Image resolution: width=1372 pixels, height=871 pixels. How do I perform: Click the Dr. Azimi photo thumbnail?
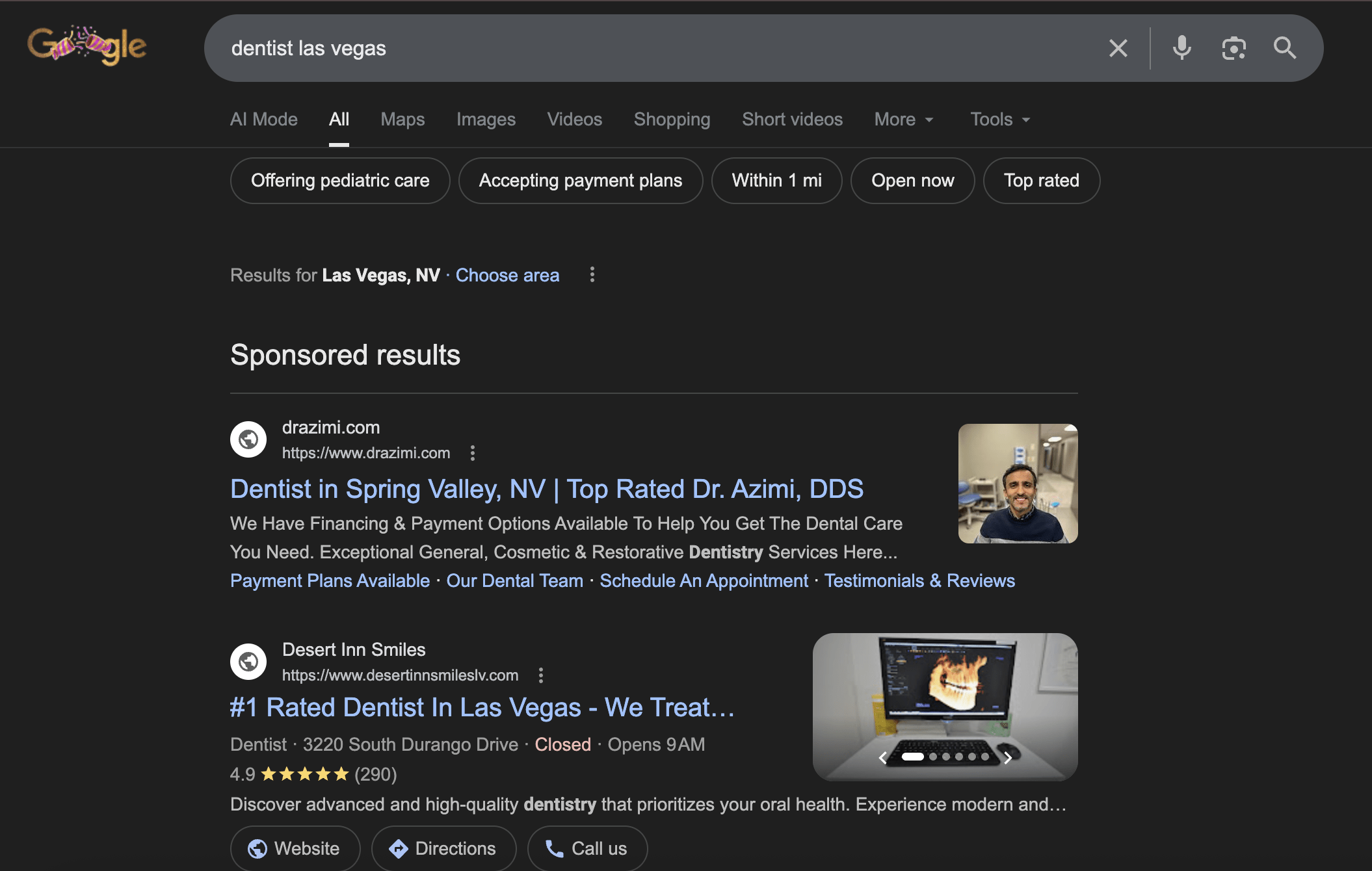tap(1018, 484)
